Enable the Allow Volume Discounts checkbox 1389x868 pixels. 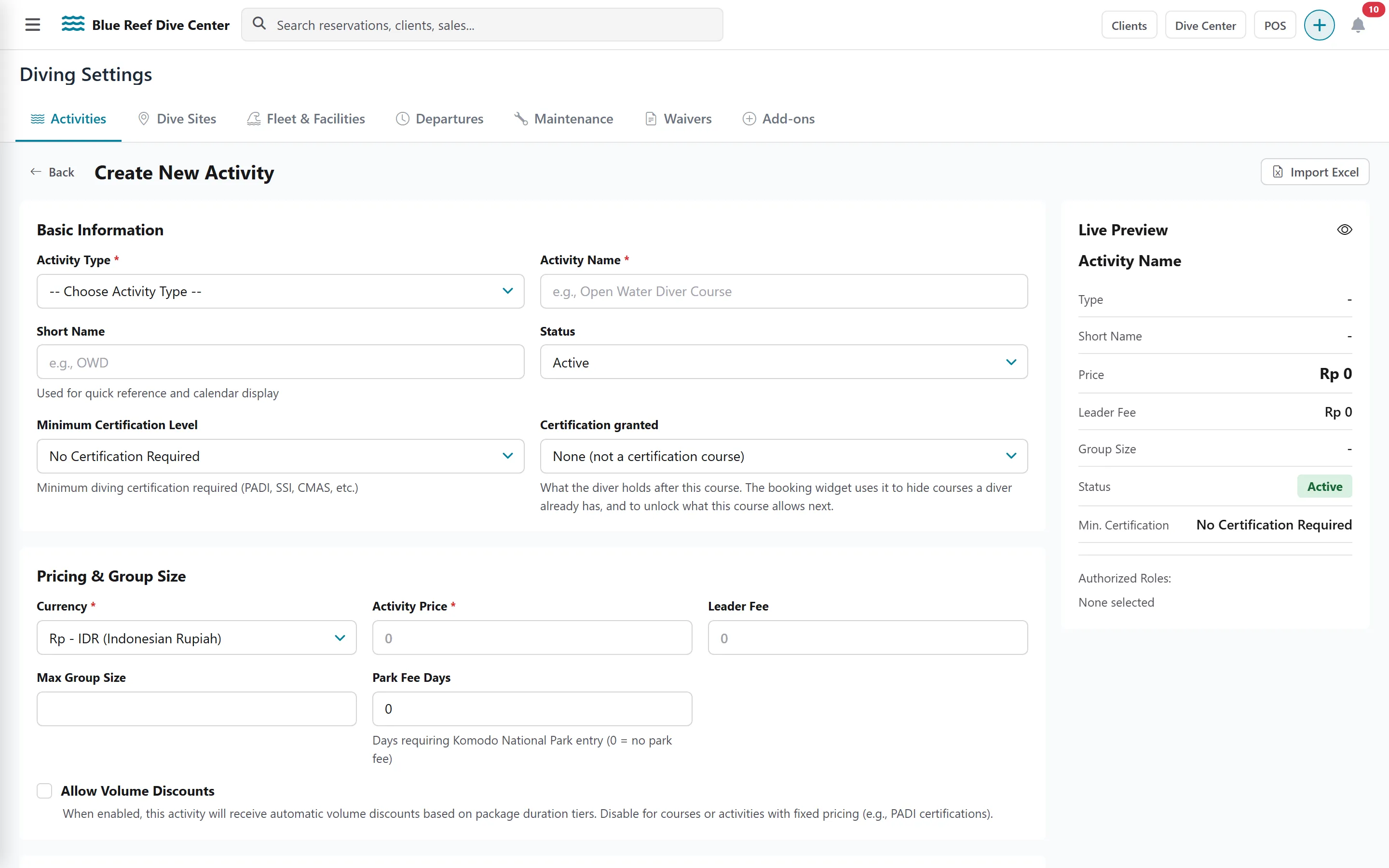(45, 790)
